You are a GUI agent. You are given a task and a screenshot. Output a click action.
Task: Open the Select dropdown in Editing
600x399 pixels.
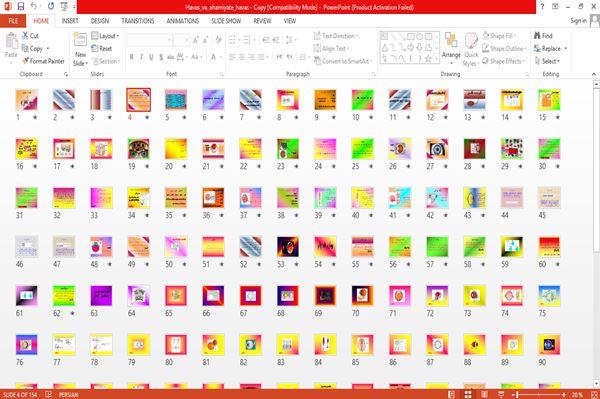547,61
